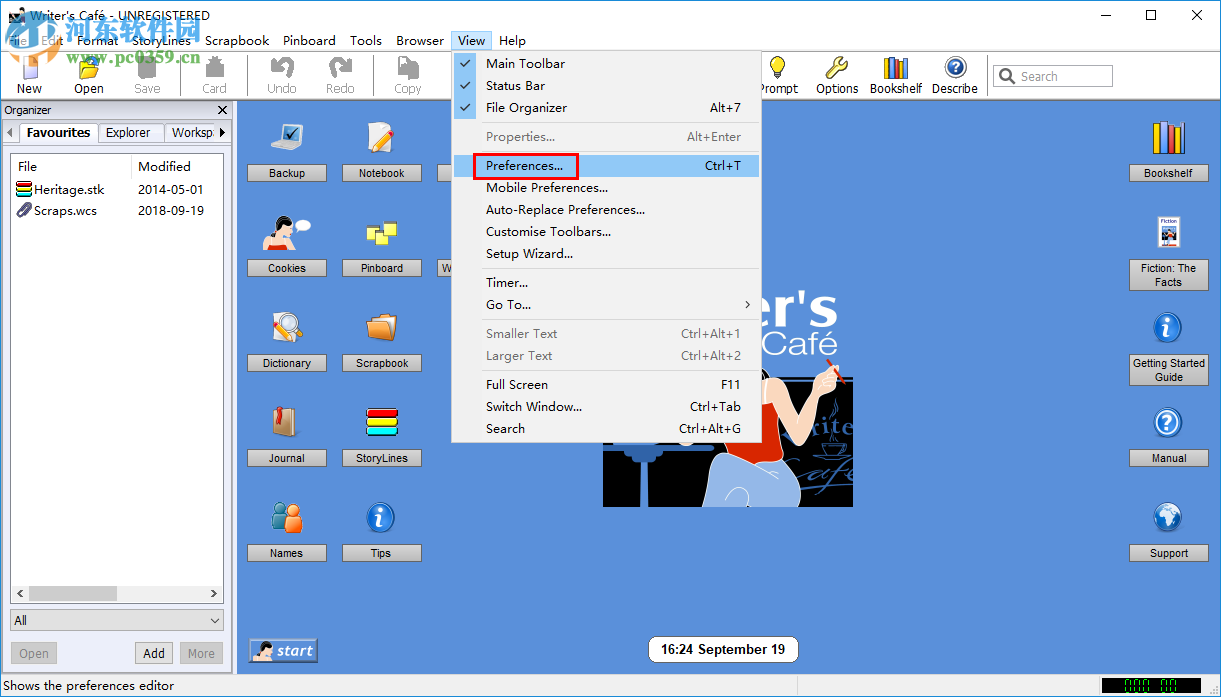Select Customise Toolbars... menu entry
1221x697 pixels.
pos(606,232)
